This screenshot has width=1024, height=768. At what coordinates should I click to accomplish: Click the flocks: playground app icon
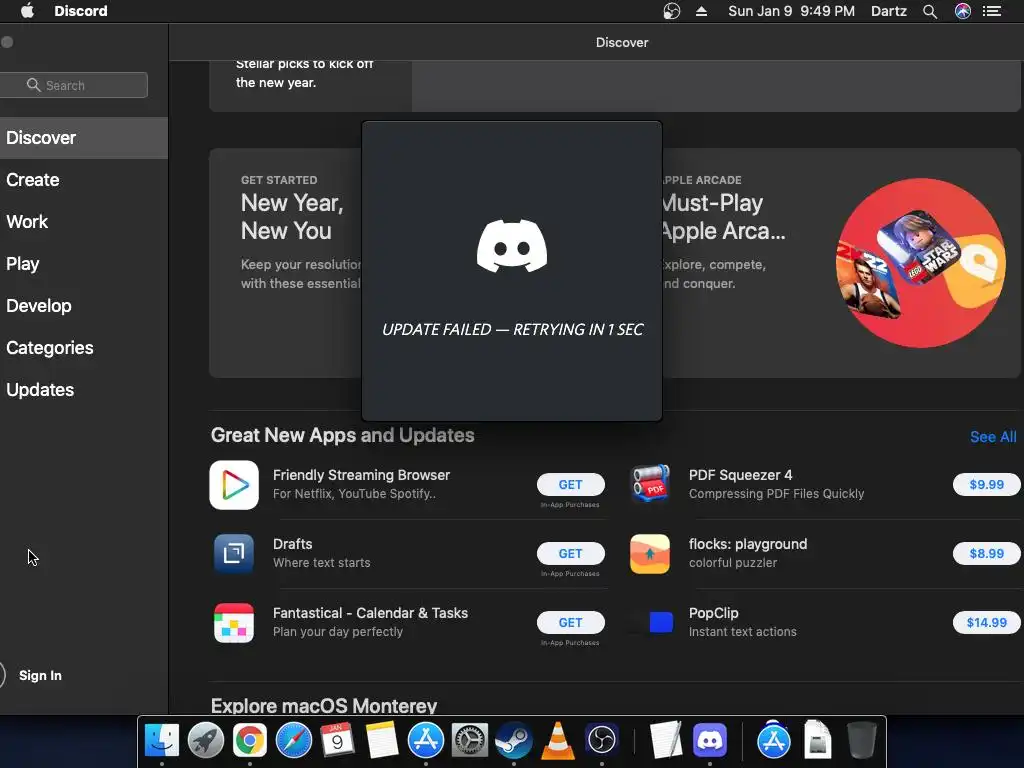pyautogui.click(x=650, y=553)
